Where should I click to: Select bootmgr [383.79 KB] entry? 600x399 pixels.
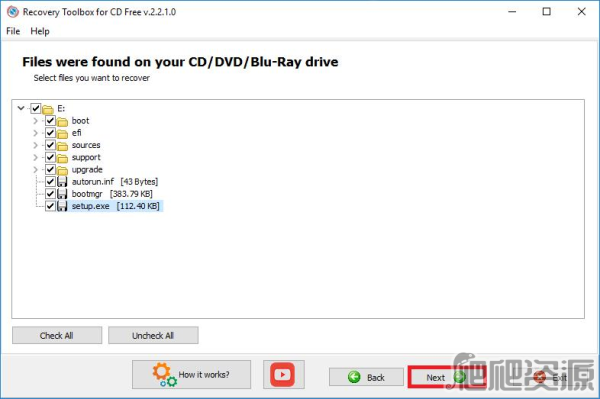point(112,194)
